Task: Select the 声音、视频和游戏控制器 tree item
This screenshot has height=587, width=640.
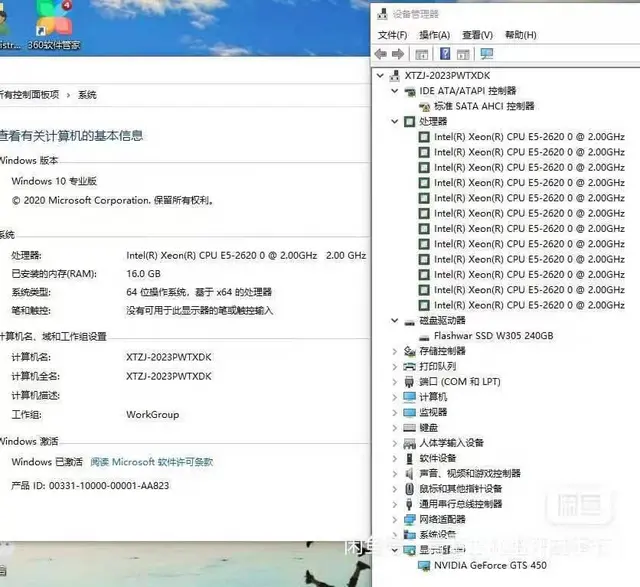Action: click(x=470, y=474)
